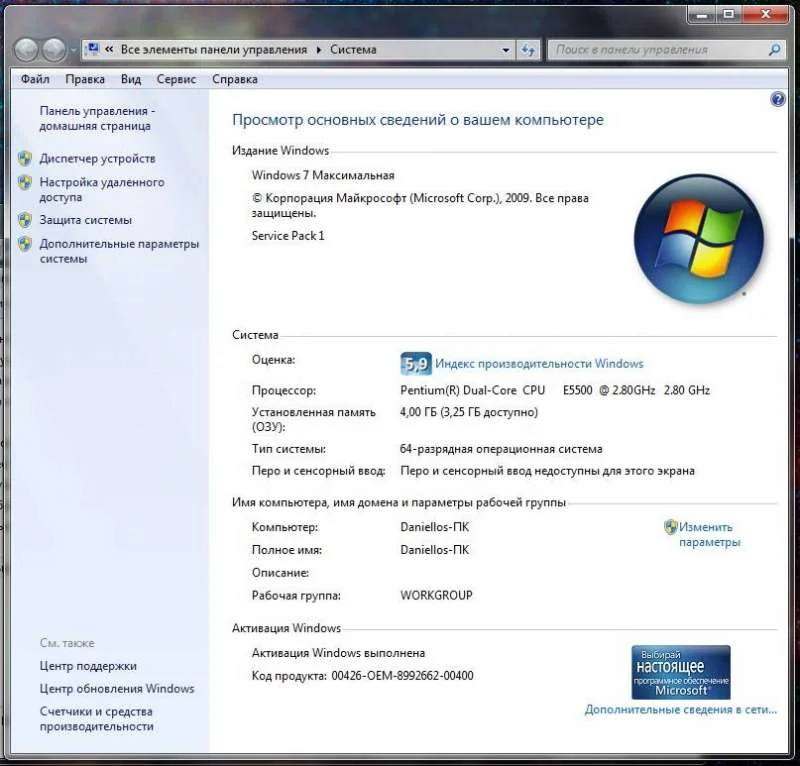This screenshot has width=800, height=766.
Task: Open 'Центр поддержки' link
Action: pos(88,666)
